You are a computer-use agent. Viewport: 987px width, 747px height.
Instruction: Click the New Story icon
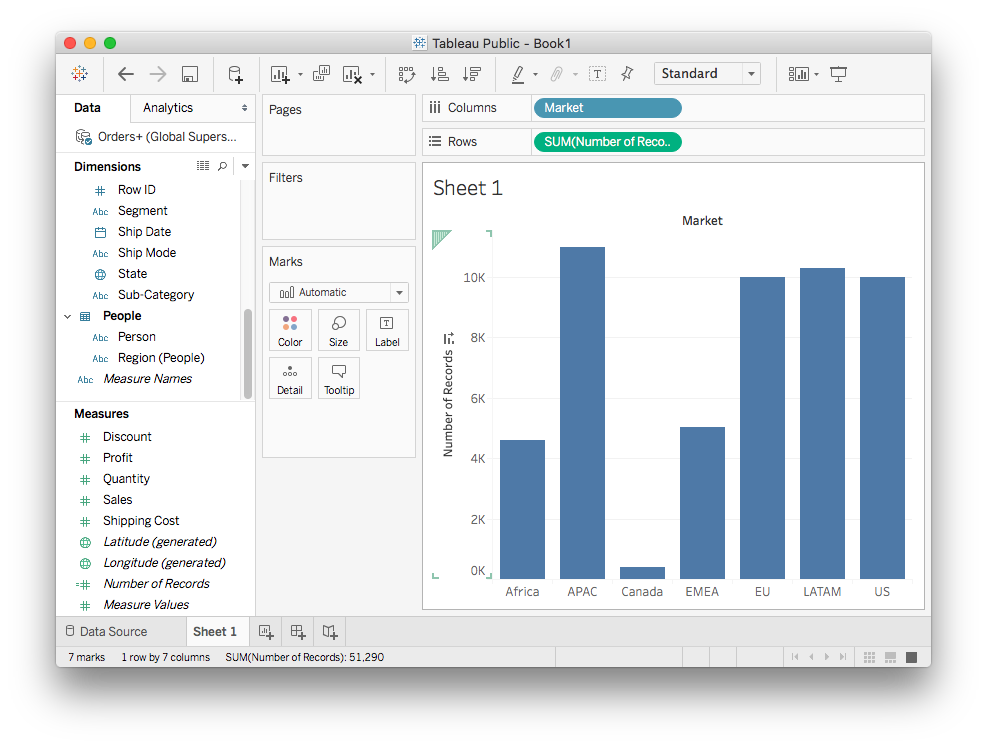pyautogui.click(x=329, y=631)
